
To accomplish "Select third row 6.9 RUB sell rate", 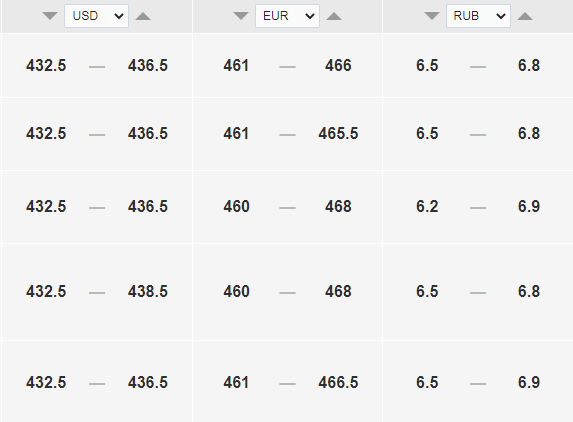I will [529, 206].
